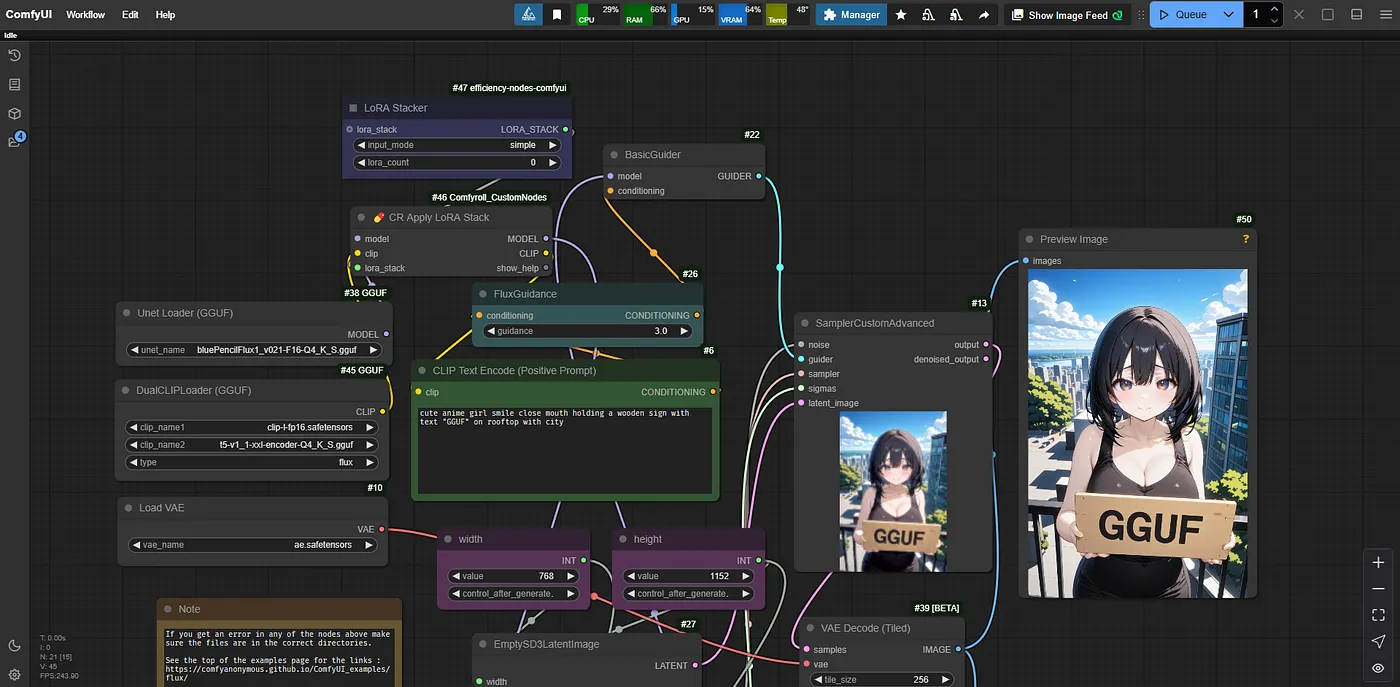Click Show Image Feed button
Image resolution: width=1400 pixels, height=687 pixels.
click(x=1066, y=15)
